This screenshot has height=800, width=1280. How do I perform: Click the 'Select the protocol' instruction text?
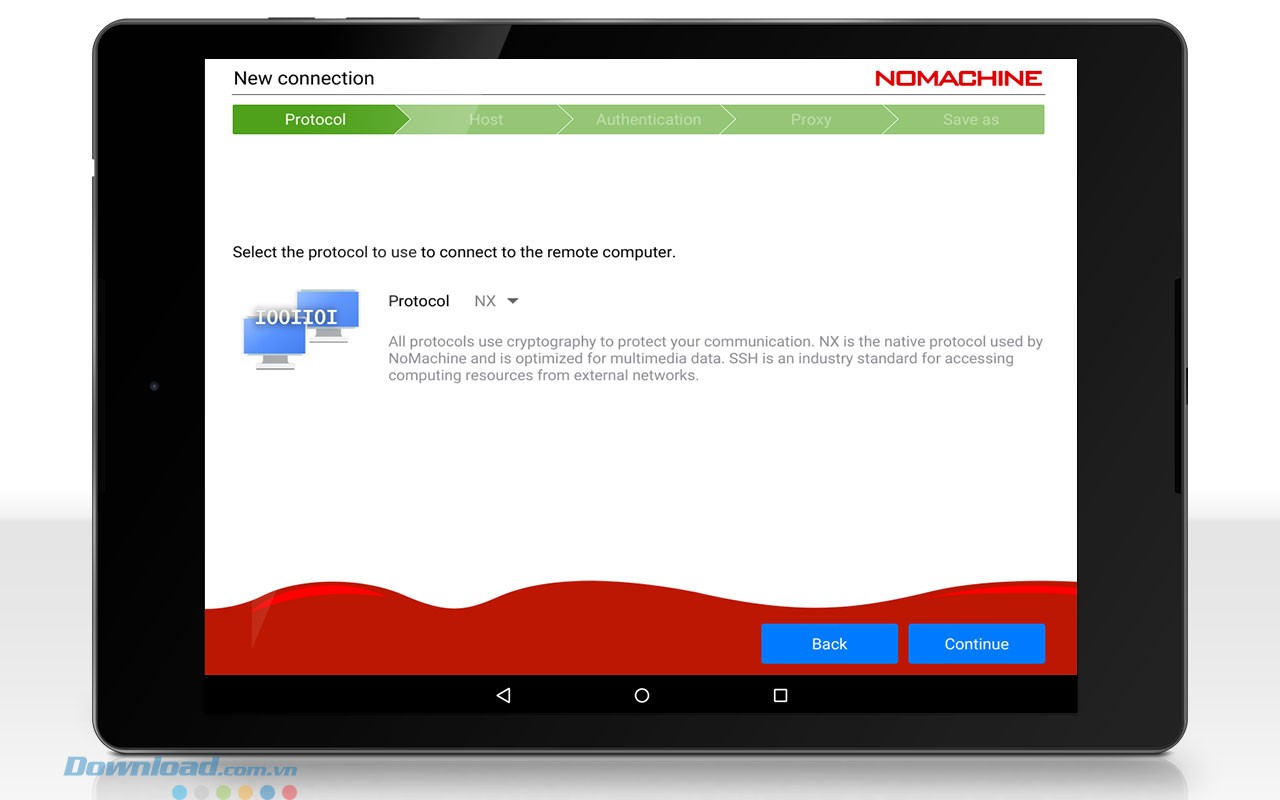click(454, 252)
